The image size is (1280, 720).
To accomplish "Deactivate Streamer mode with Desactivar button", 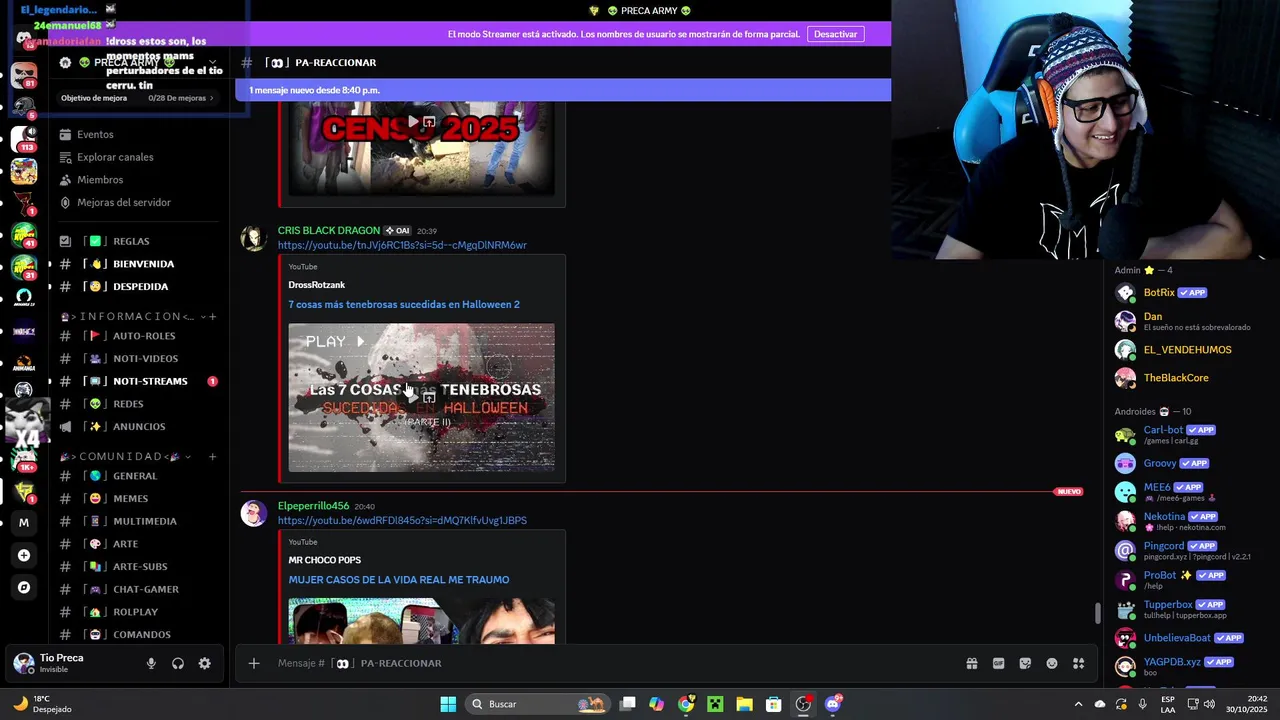I will [835, 34].
